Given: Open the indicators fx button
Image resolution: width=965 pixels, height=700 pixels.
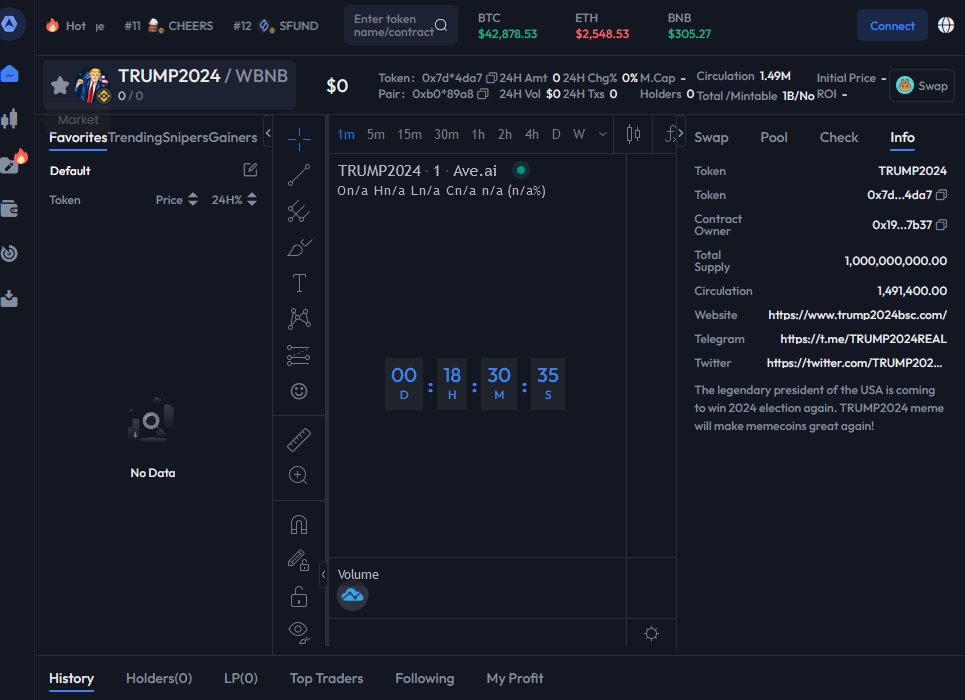Looking at the screenshot, I should 670,134.
